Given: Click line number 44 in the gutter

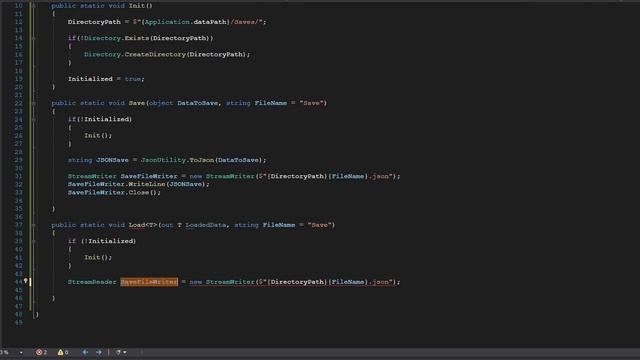Looking at the screenshot, I should 18,282.
